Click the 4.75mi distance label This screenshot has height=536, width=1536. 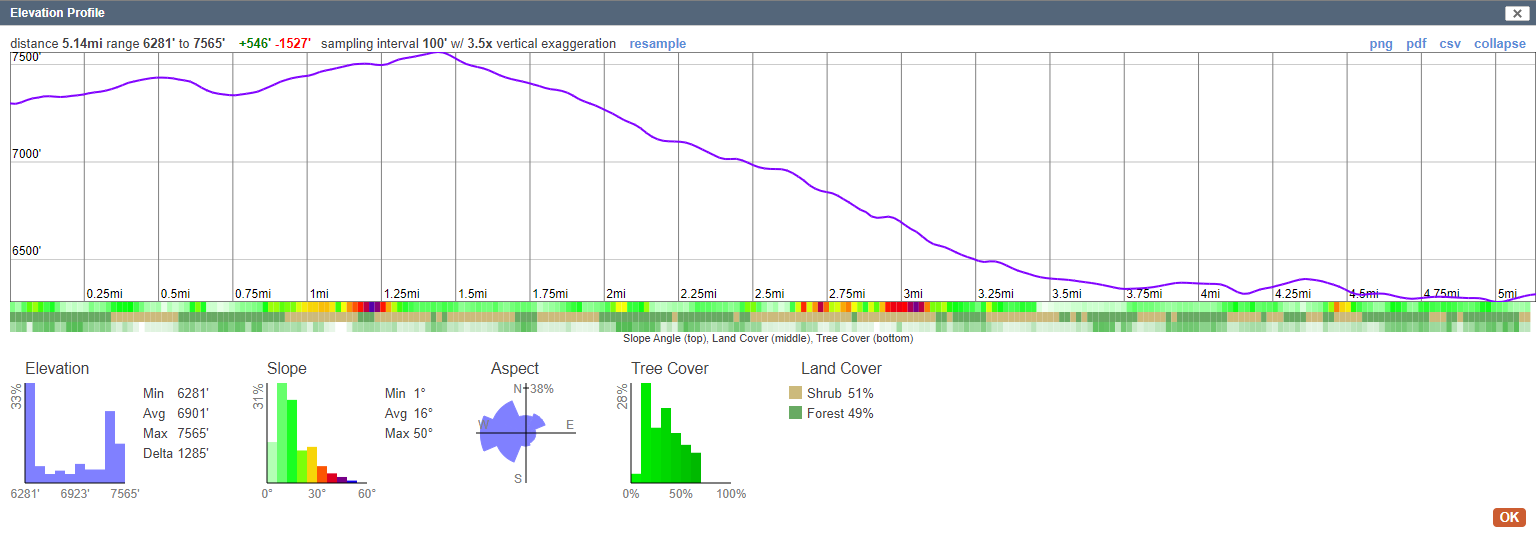click(x=1442, y=294)
